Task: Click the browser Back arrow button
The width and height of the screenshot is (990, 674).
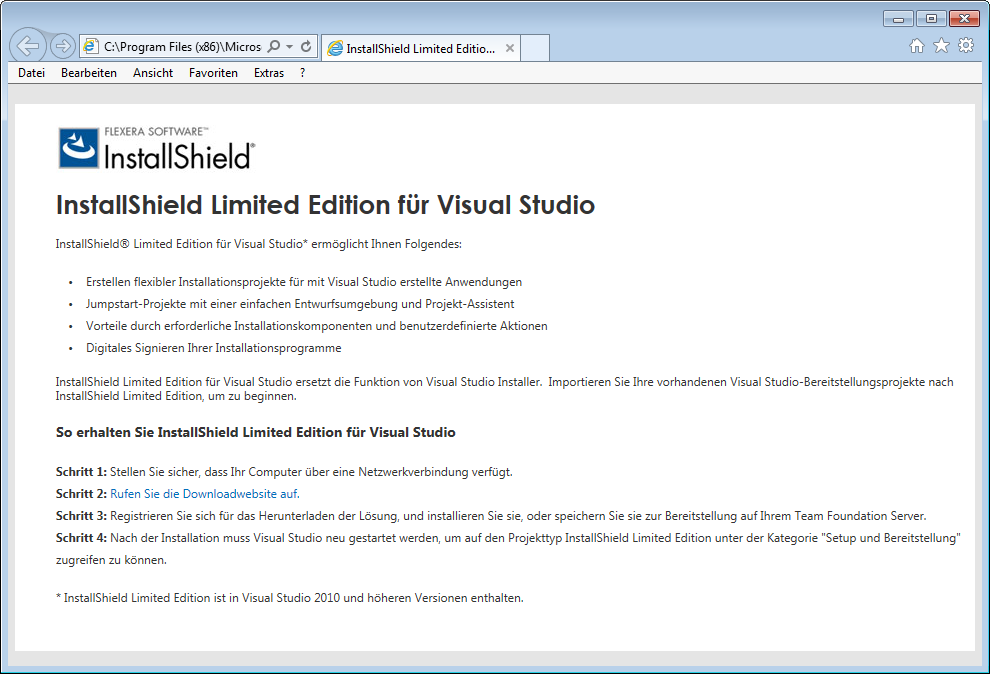Action: coord(28,46)
